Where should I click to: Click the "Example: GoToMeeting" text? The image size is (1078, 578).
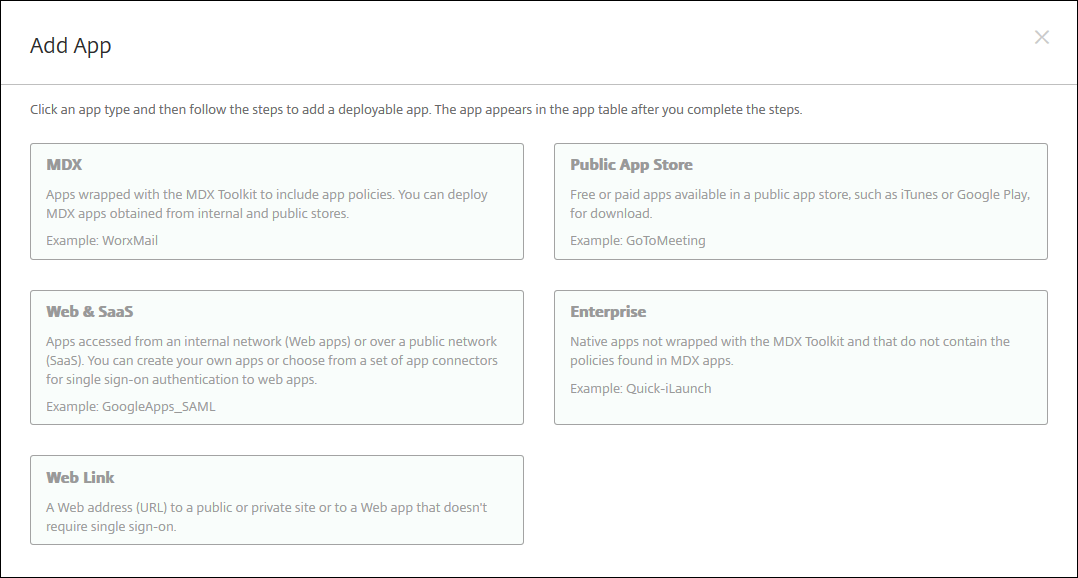(637, 240)
